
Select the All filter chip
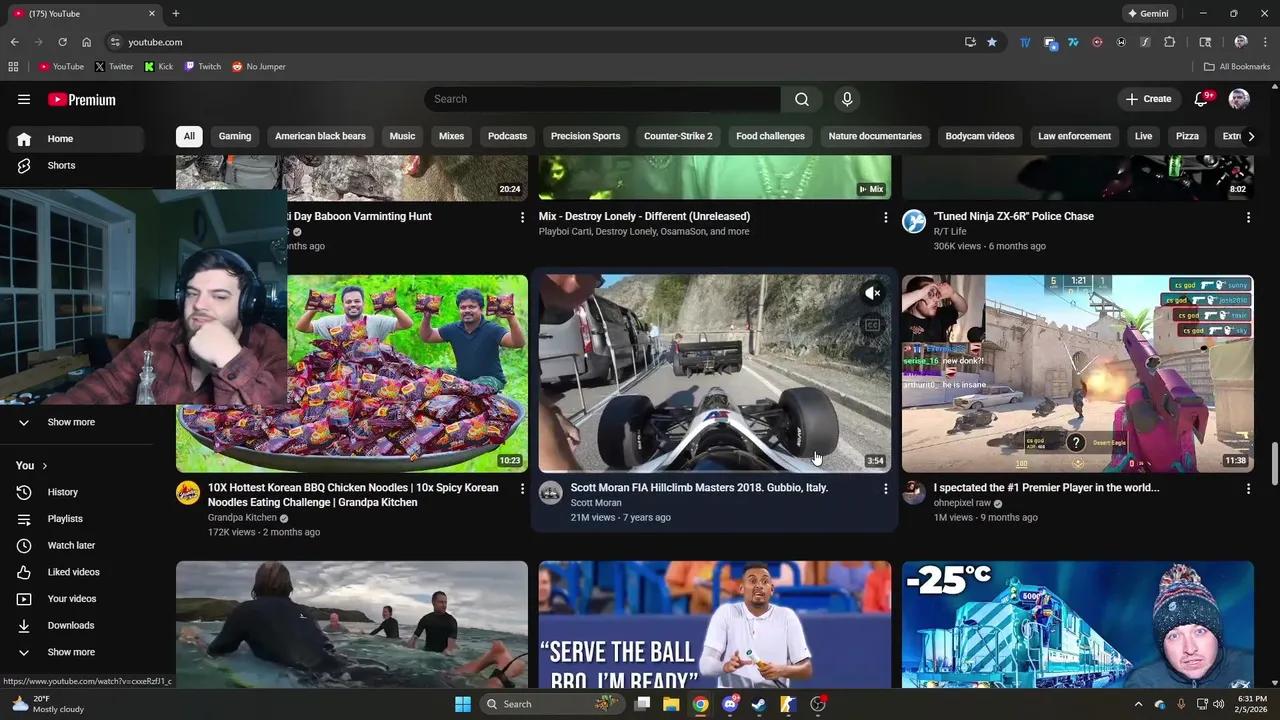coord(189,136)
